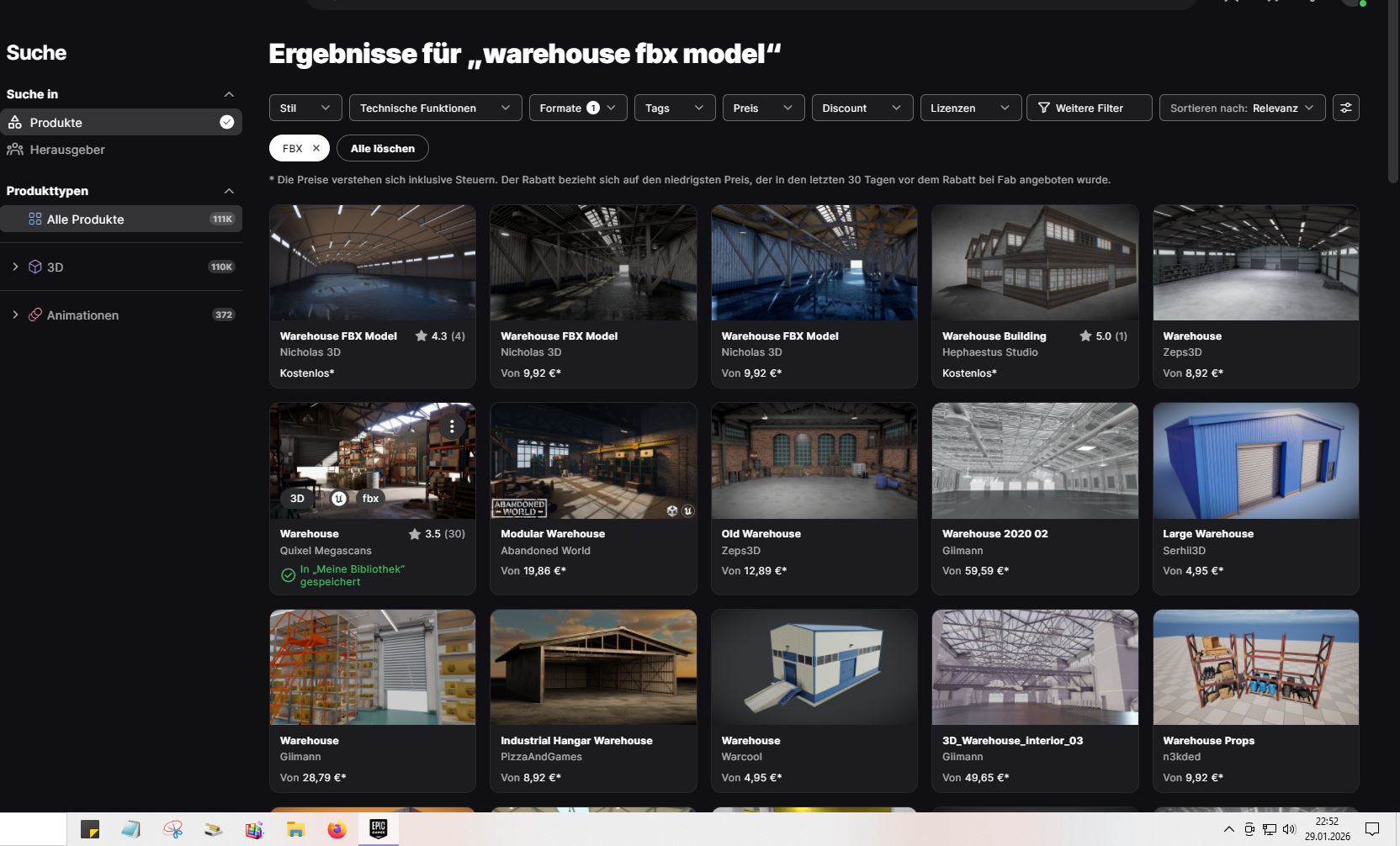Image resolution: width=1400 pixels, height=846 pixels.
Task: Open the Serhii3D publisher link
Action: (1184, 551)
